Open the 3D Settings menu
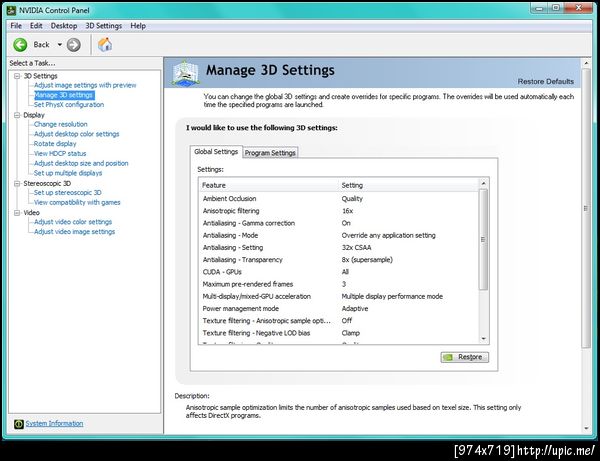This screenshot has height=461, width=600. click(103, 26)
